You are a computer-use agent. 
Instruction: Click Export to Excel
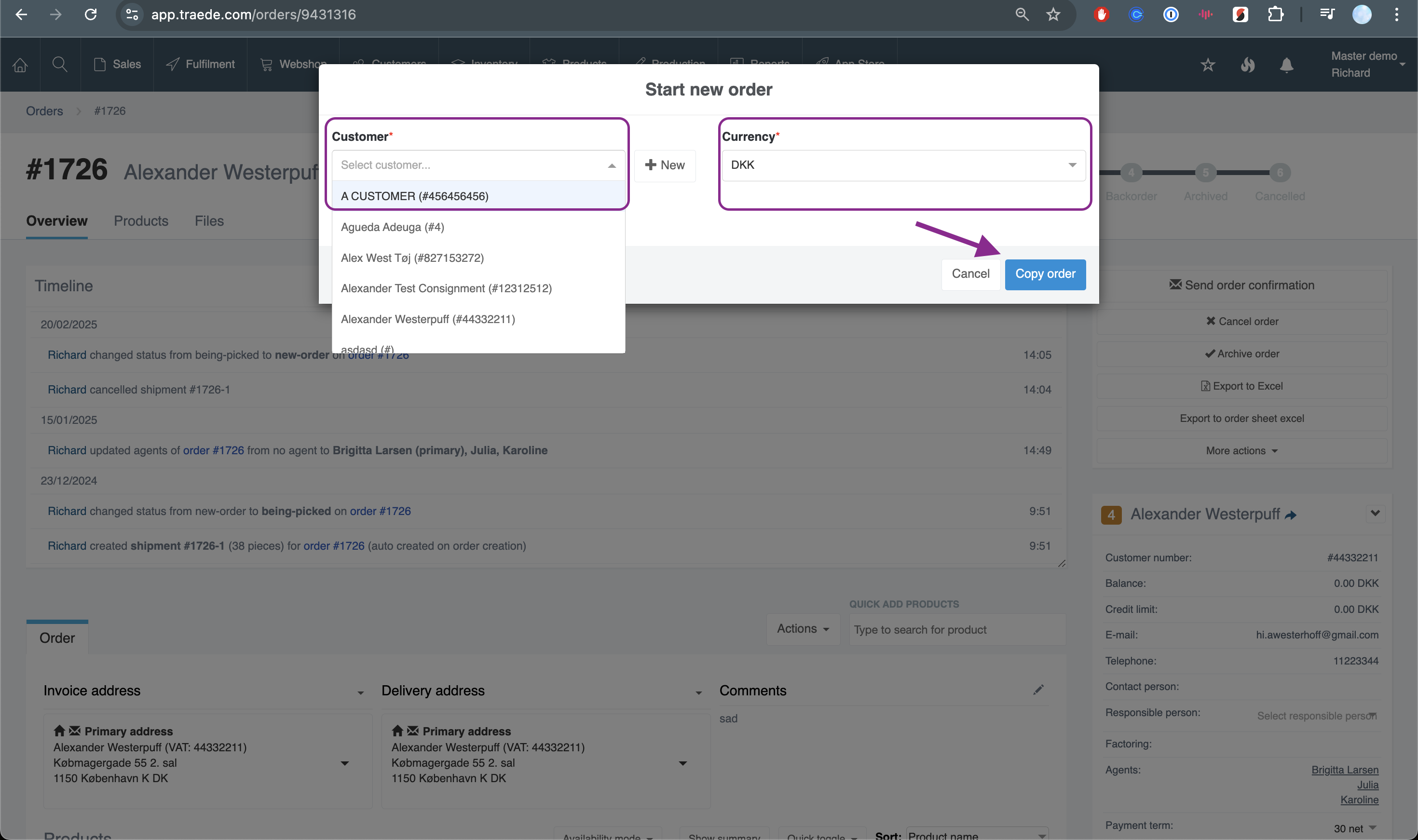pos(1242,386)
